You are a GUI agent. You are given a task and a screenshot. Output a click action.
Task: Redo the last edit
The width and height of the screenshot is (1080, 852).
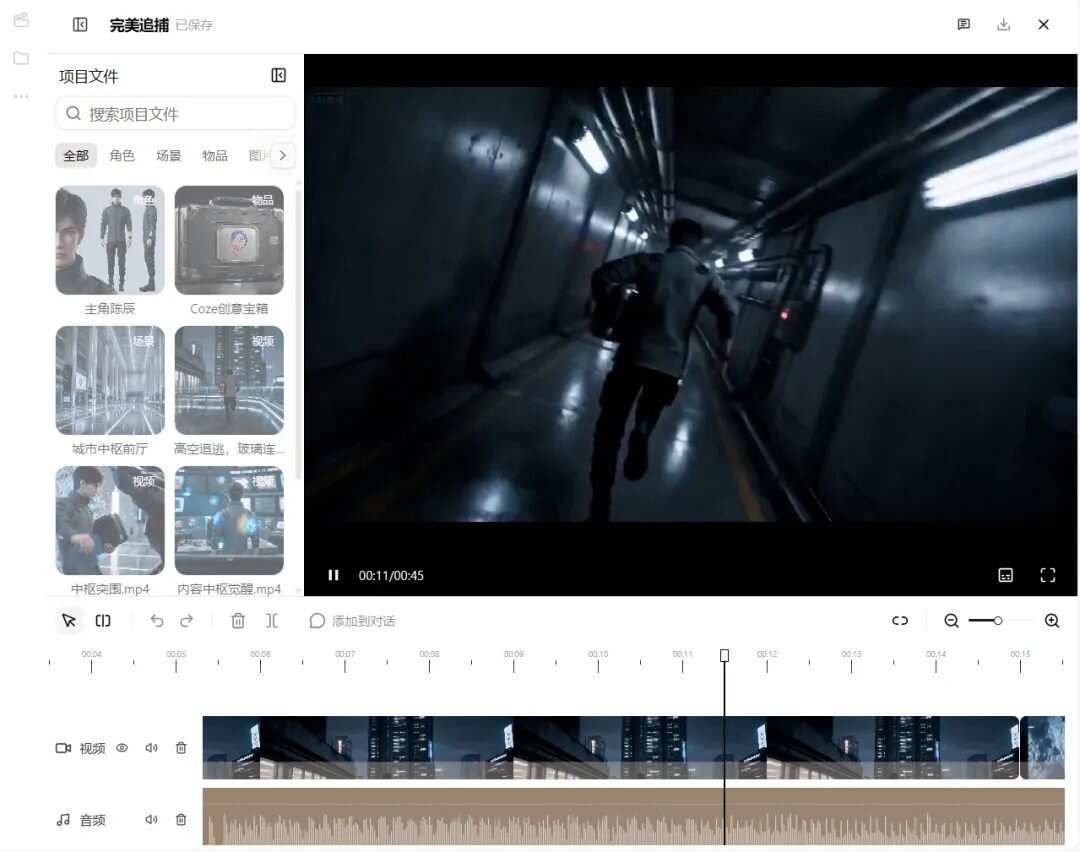187,621
